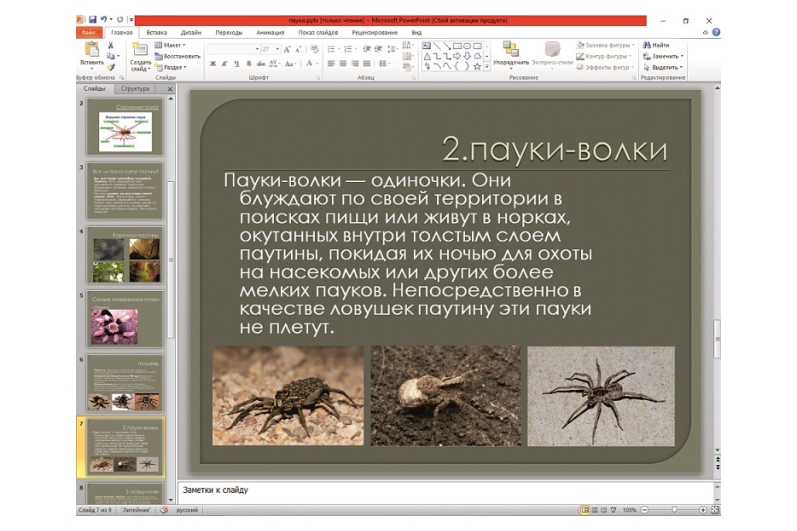This screenshot has height=531, width=797.
Task: Increase list indent level
Action: (x=378, y=49)
